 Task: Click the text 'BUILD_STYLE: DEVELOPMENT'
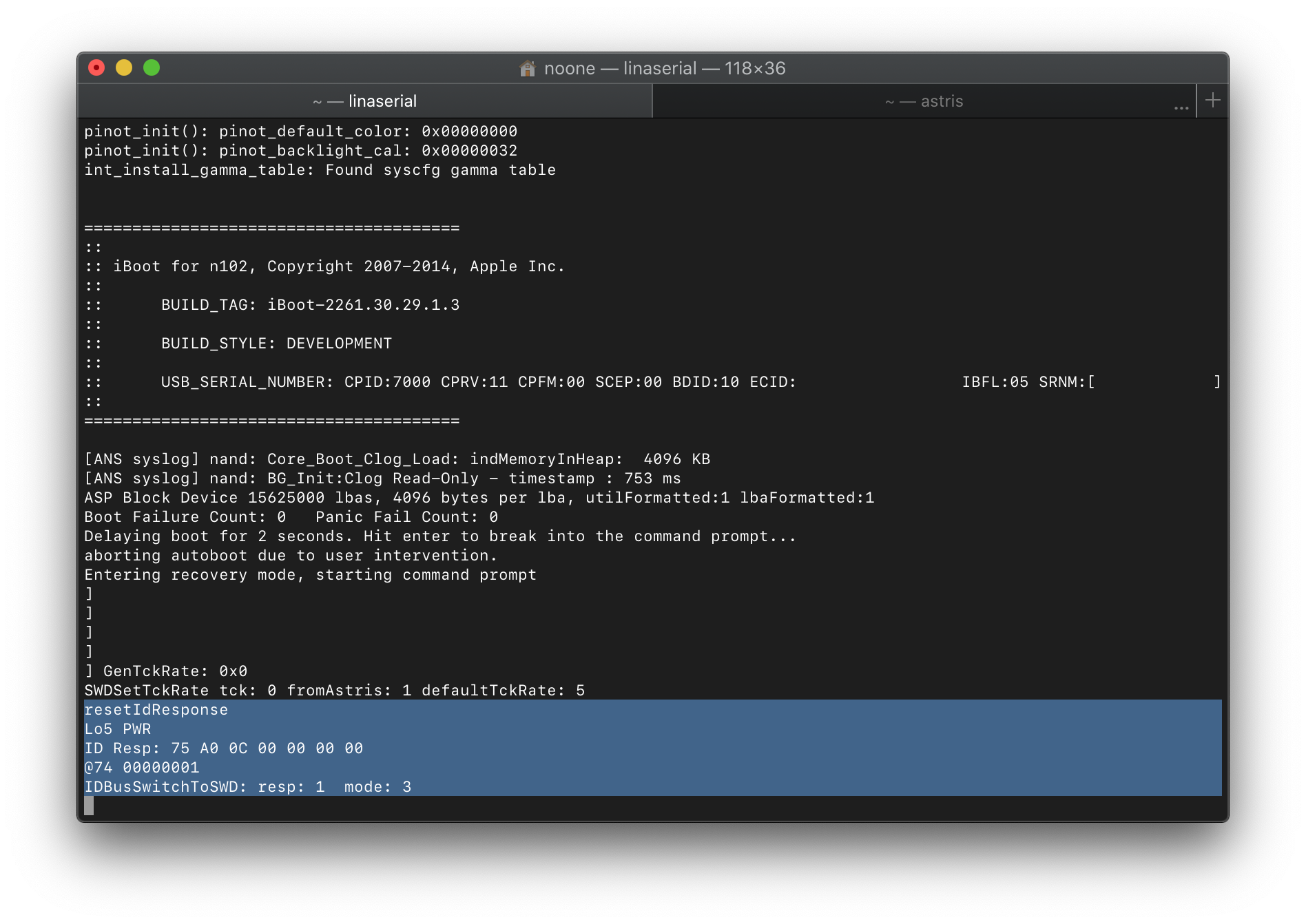coord(276,344)
